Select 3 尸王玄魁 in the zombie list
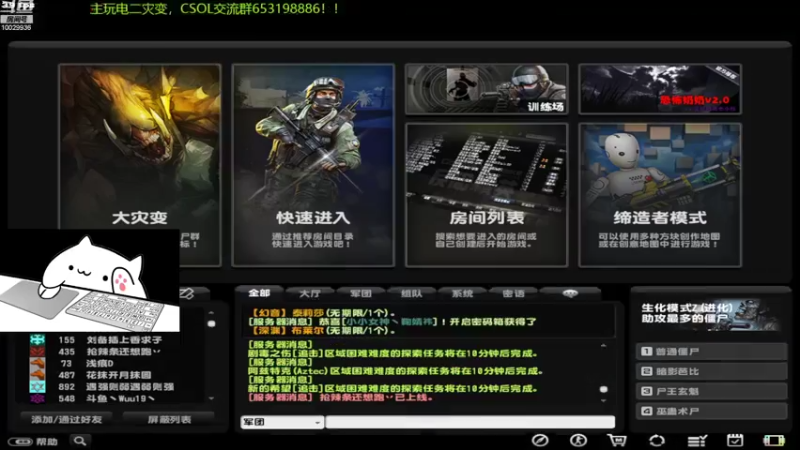Viewport: 800px width, 450px height. tap(711, 391)
